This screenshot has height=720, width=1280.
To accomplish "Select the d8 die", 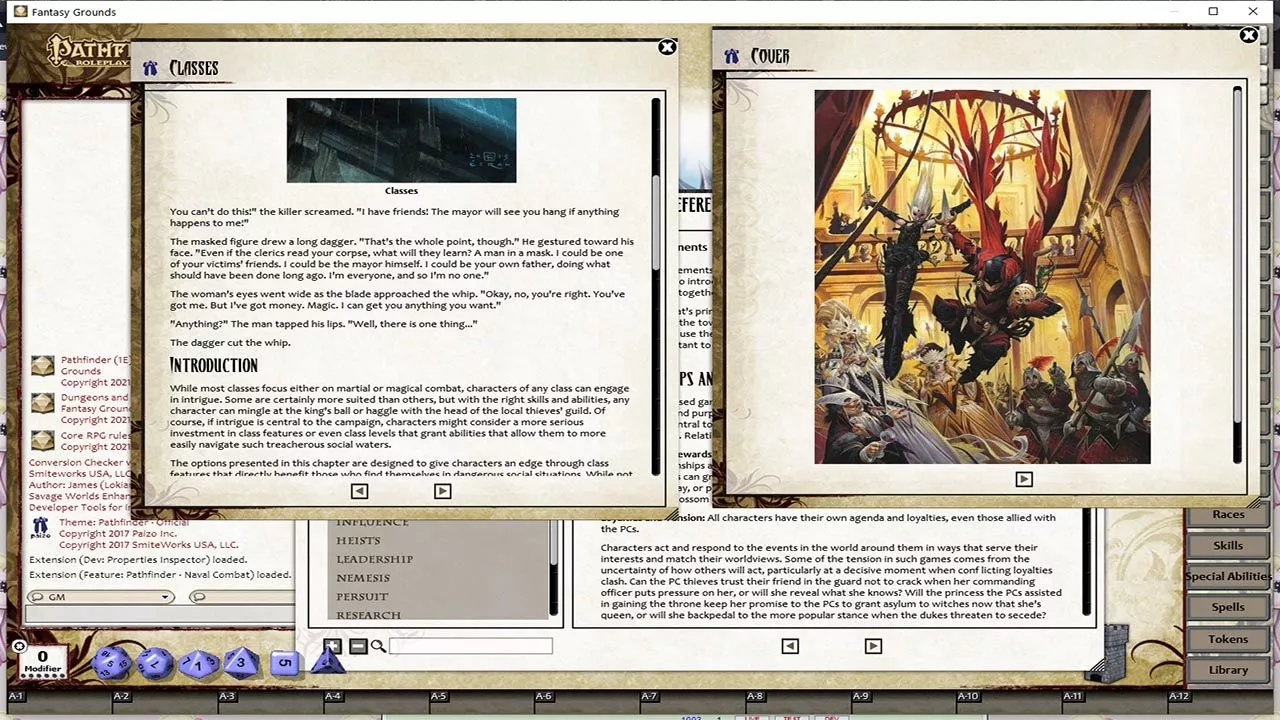I will (241, 661).
